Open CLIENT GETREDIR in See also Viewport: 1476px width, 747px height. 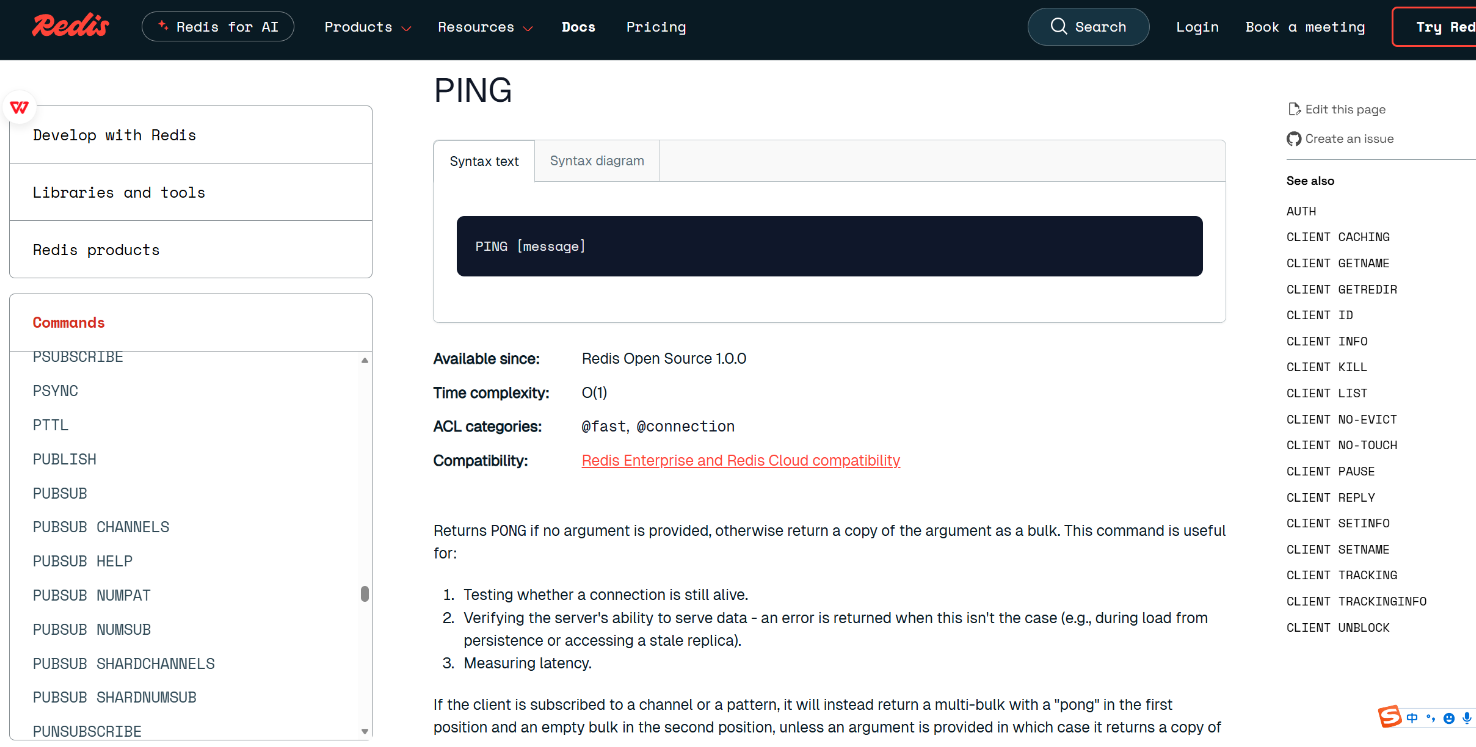pyautogui.click(x=1342, y=289)
